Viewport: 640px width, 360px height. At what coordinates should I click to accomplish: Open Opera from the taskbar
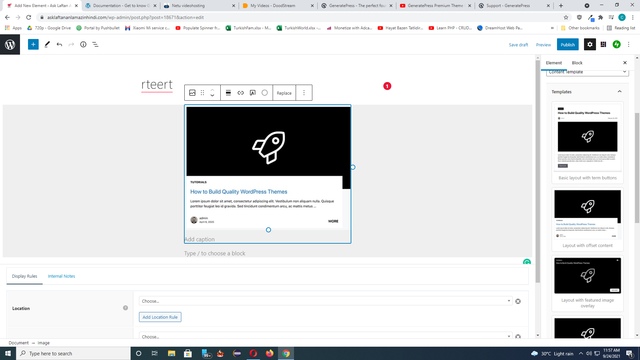[x=253, y=353]
